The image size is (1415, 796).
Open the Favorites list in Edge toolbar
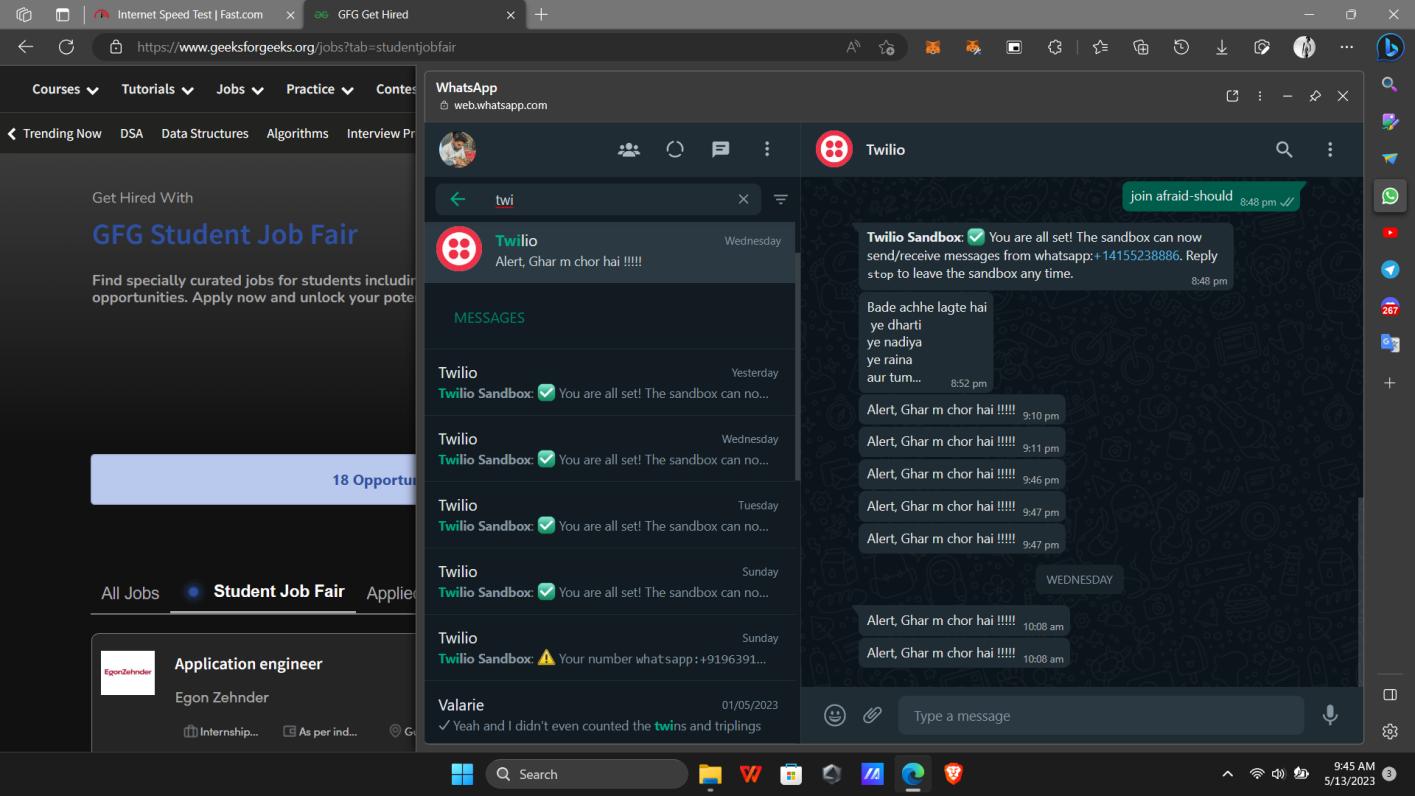(x=1100, y=47)
